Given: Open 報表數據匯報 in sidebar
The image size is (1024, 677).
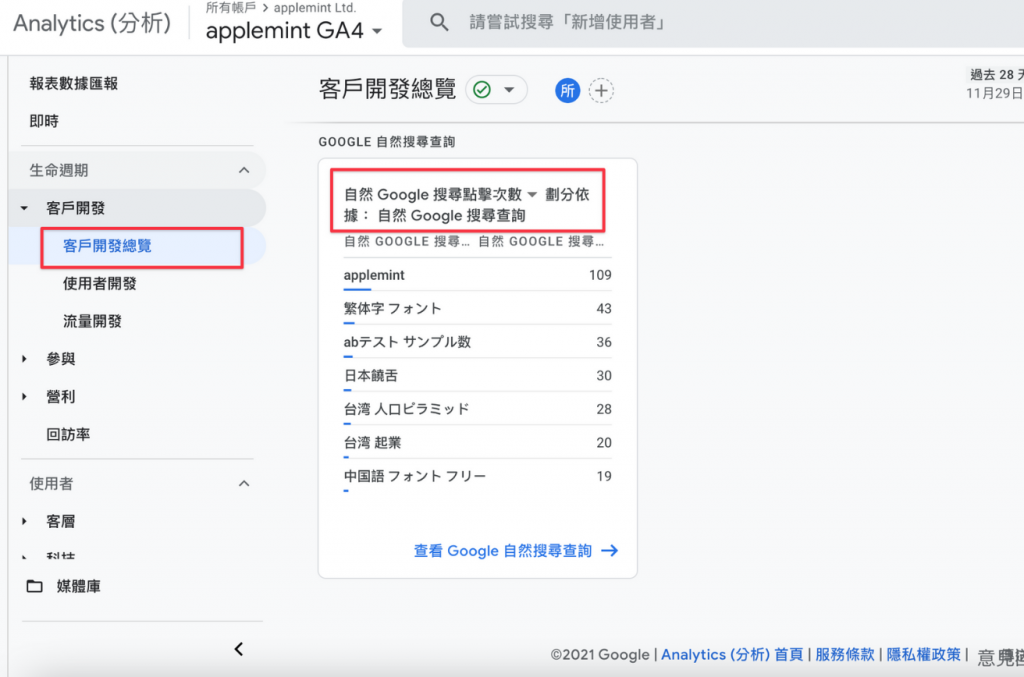Looking at the screenshot, I should click(74, 84).
